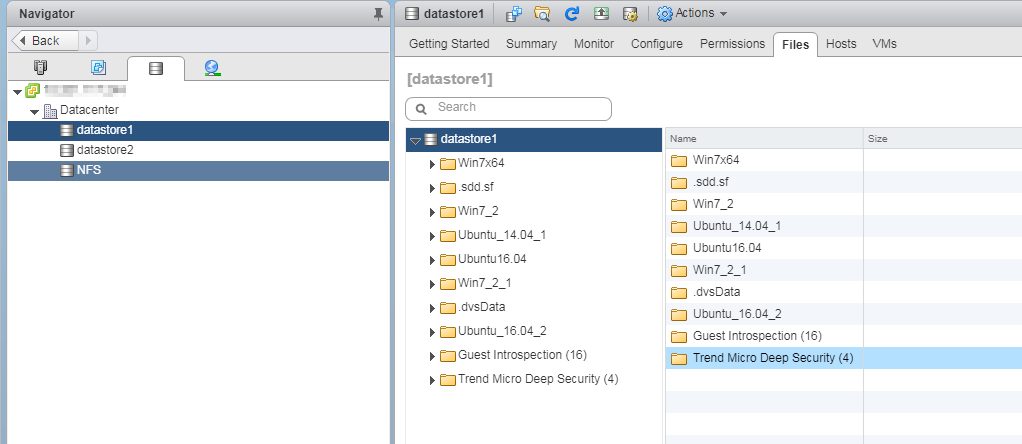Open the Hosts and Clusters navigator icon
This screenshot has width=1022, height=444.
click(x=40, y=68)
